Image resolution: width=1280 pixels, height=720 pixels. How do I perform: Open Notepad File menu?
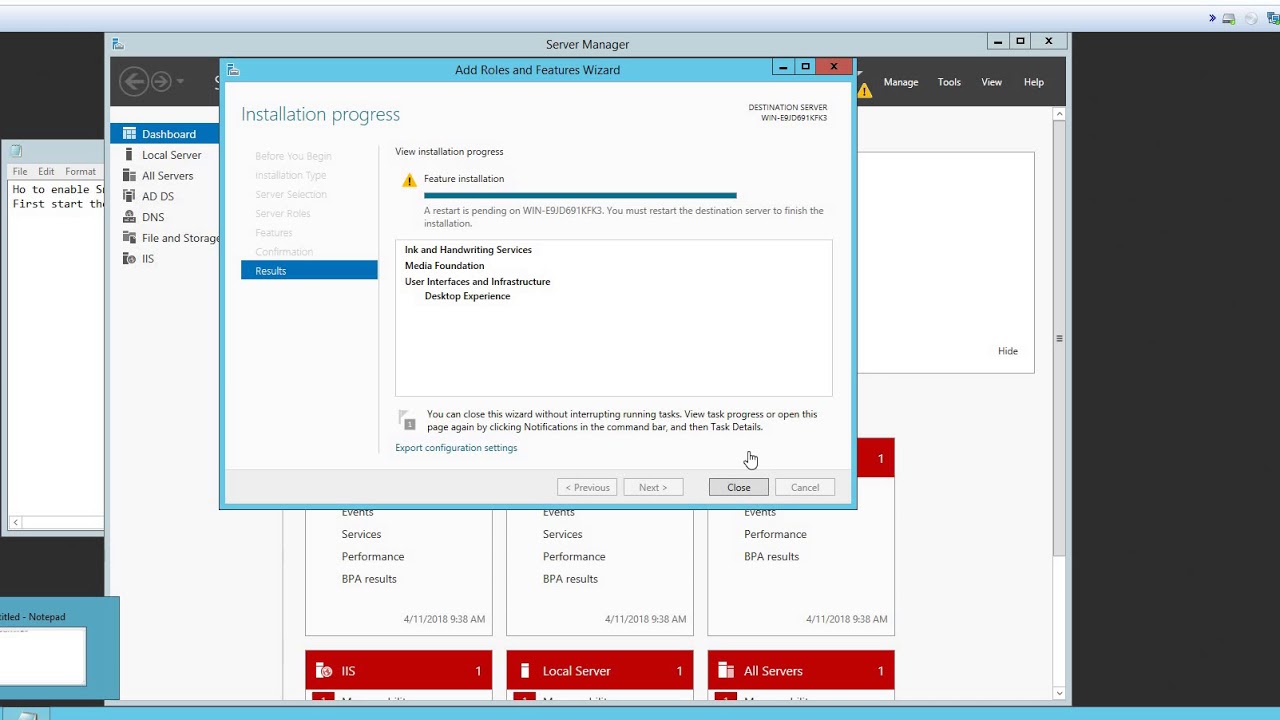[20, 172]
